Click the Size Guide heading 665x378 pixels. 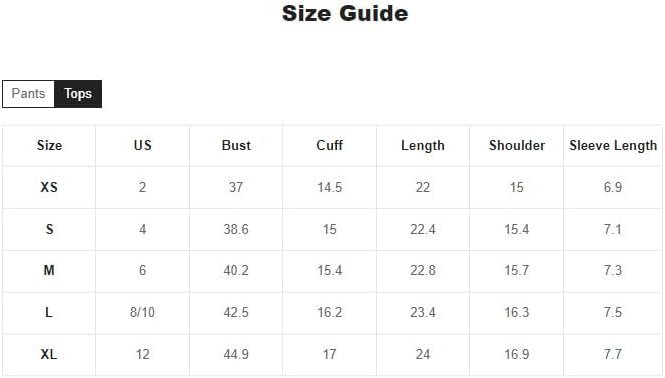[345, 13]
